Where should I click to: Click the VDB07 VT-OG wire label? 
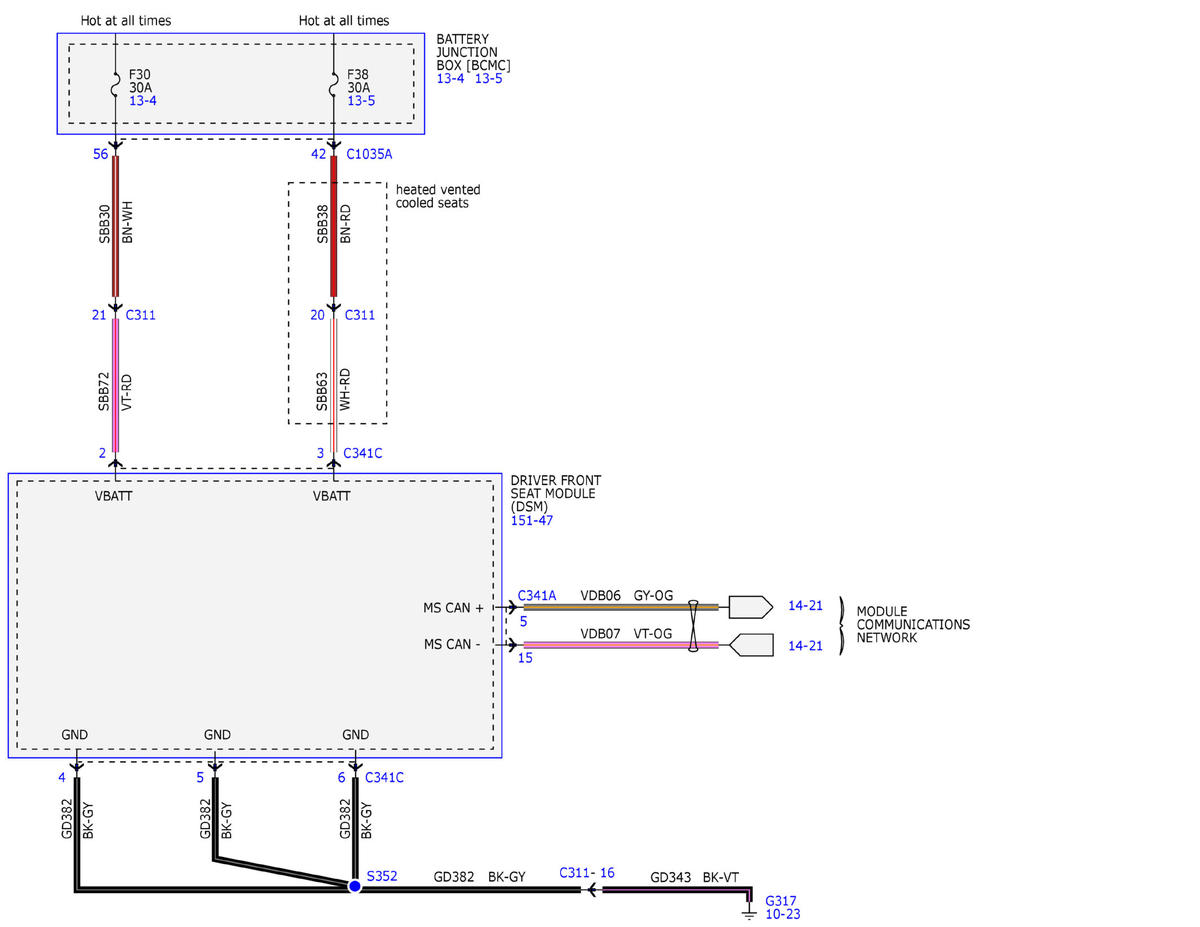[627, 634]
